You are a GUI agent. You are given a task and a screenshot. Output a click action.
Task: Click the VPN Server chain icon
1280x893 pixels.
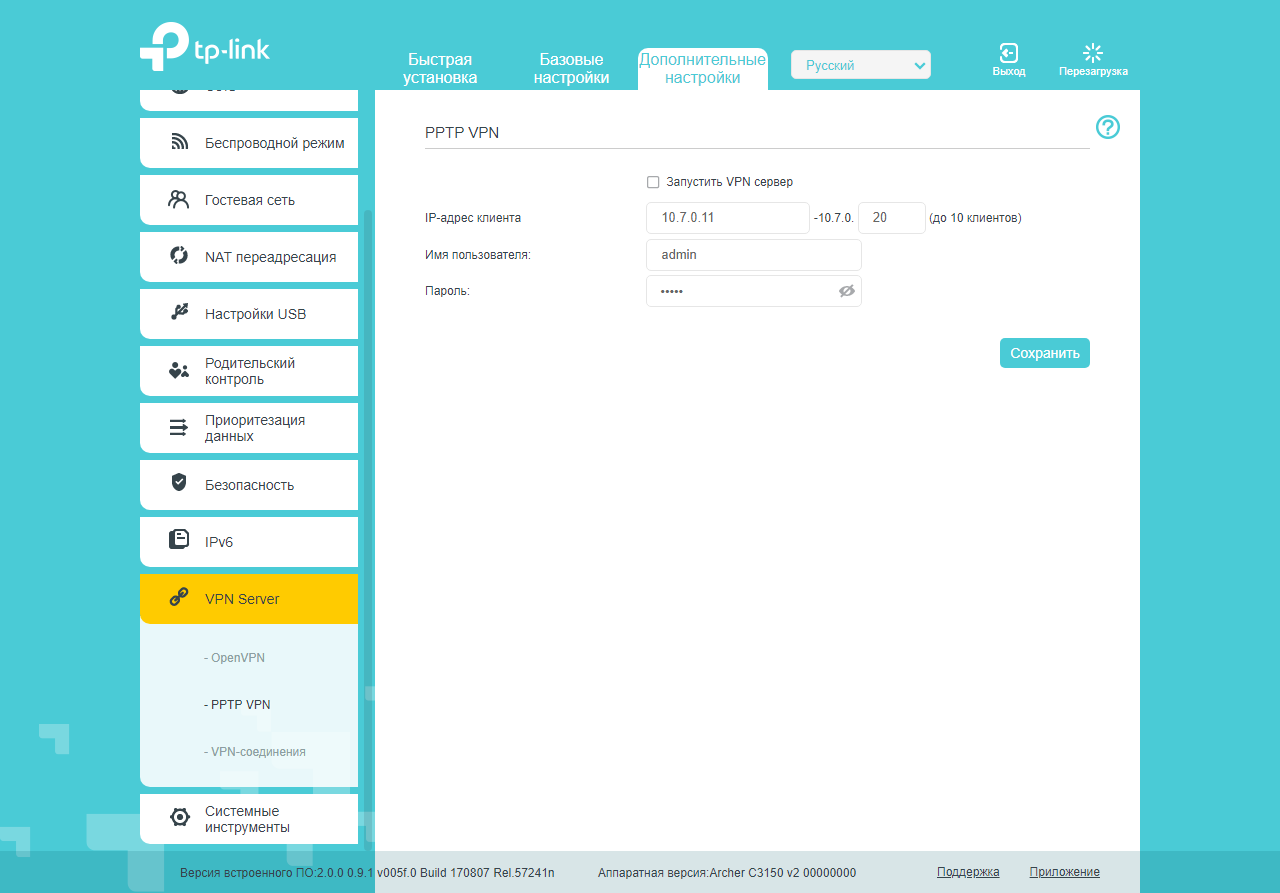[179, 598]
